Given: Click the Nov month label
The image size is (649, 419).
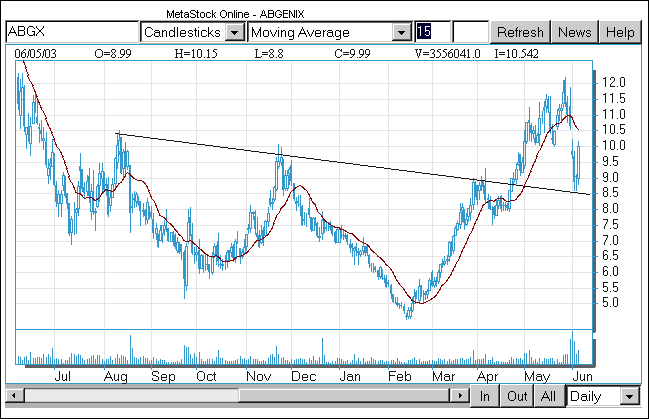Looking at the screenshot, I should click(259, 376).
